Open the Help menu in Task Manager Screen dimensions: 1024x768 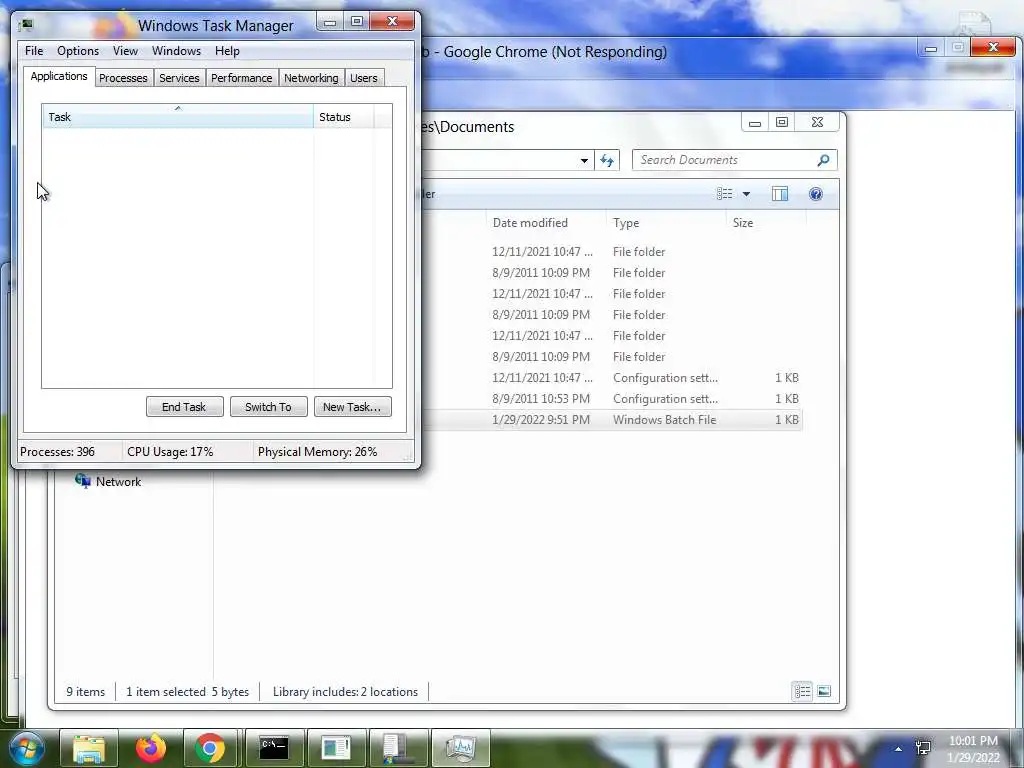pos(227,51)
